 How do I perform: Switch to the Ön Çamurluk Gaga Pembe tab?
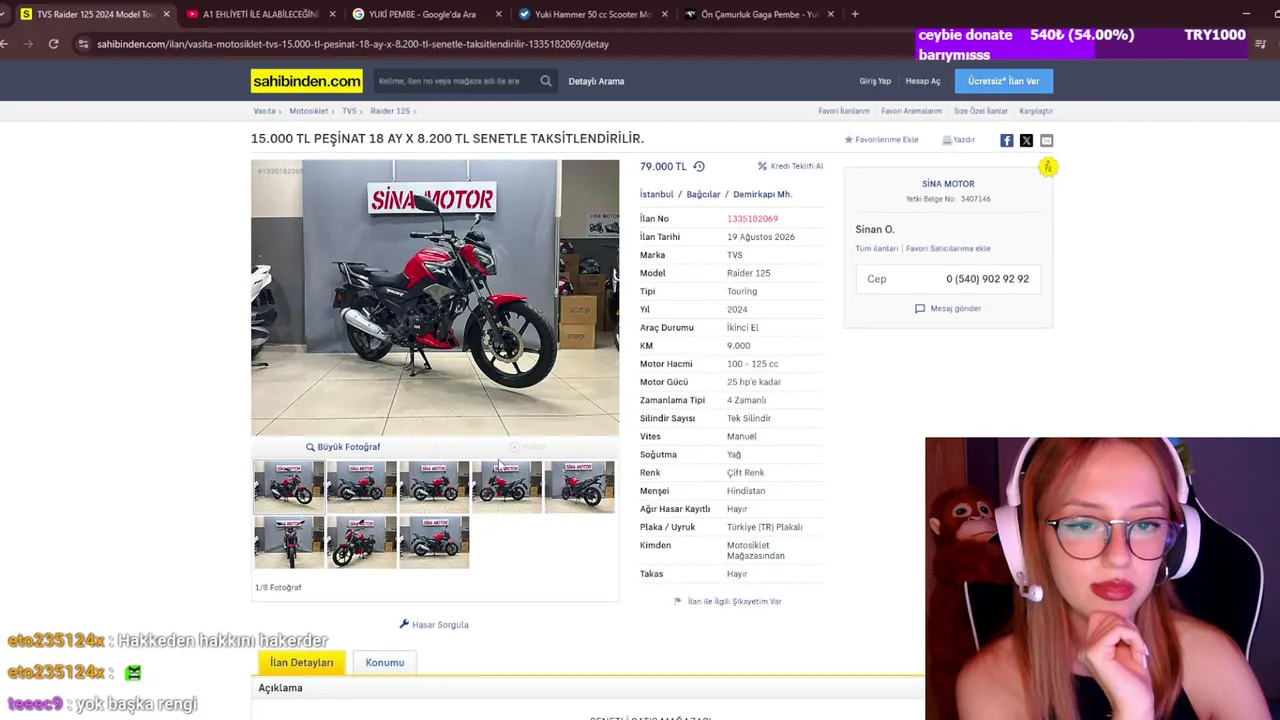tap(758, 14)
